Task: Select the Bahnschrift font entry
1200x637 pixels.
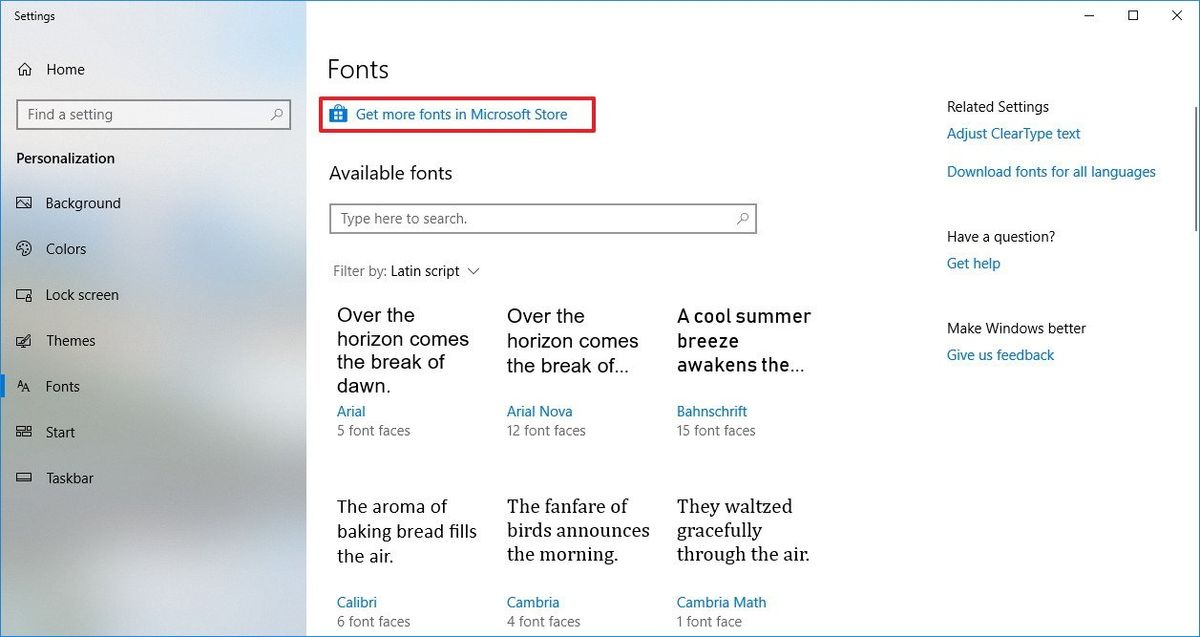Action: [711, 411]
